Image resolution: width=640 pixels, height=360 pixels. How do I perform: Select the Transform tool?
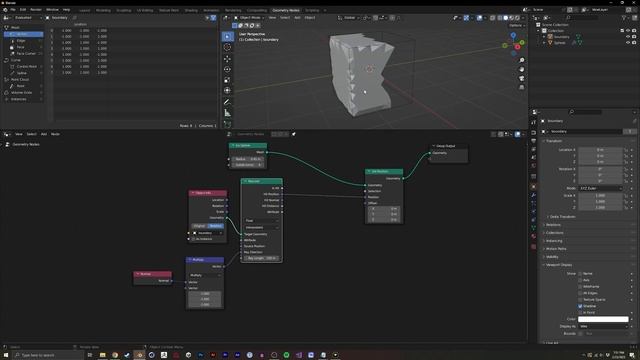coord(227,91)
